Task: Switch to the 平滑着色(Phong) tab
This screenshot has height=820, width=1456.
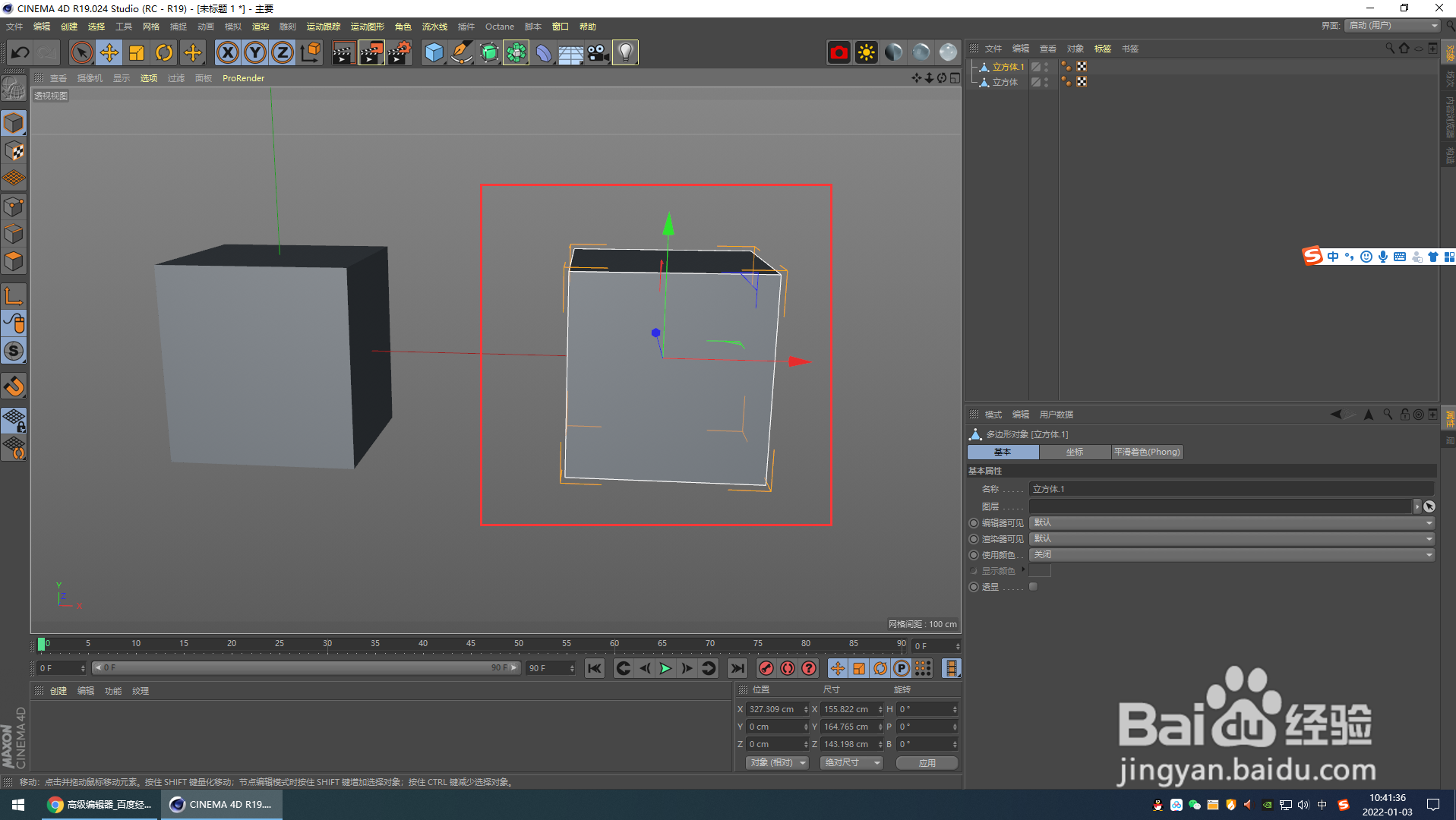Action: pyautogui.click(x=1147, y=452)
